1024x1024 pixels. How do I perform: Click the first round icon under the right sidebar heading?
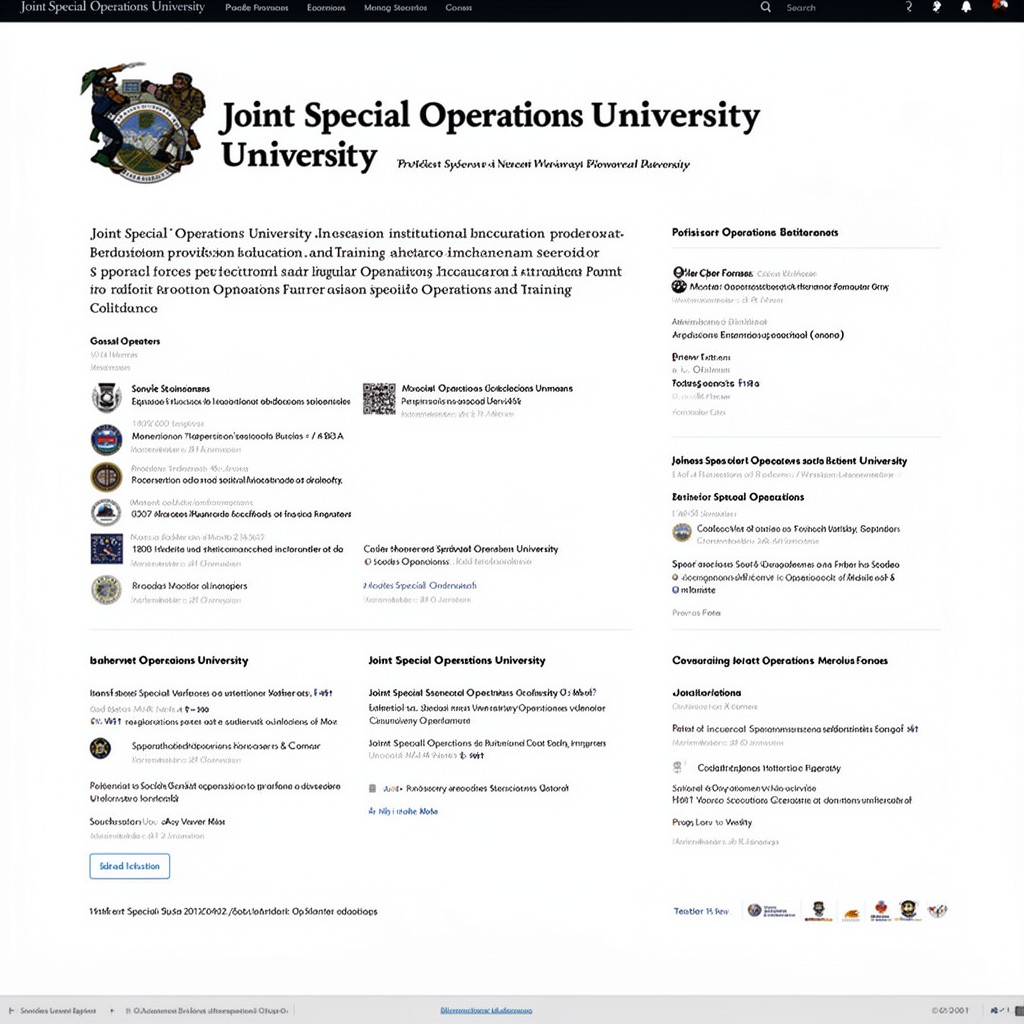tap(679, 272)
